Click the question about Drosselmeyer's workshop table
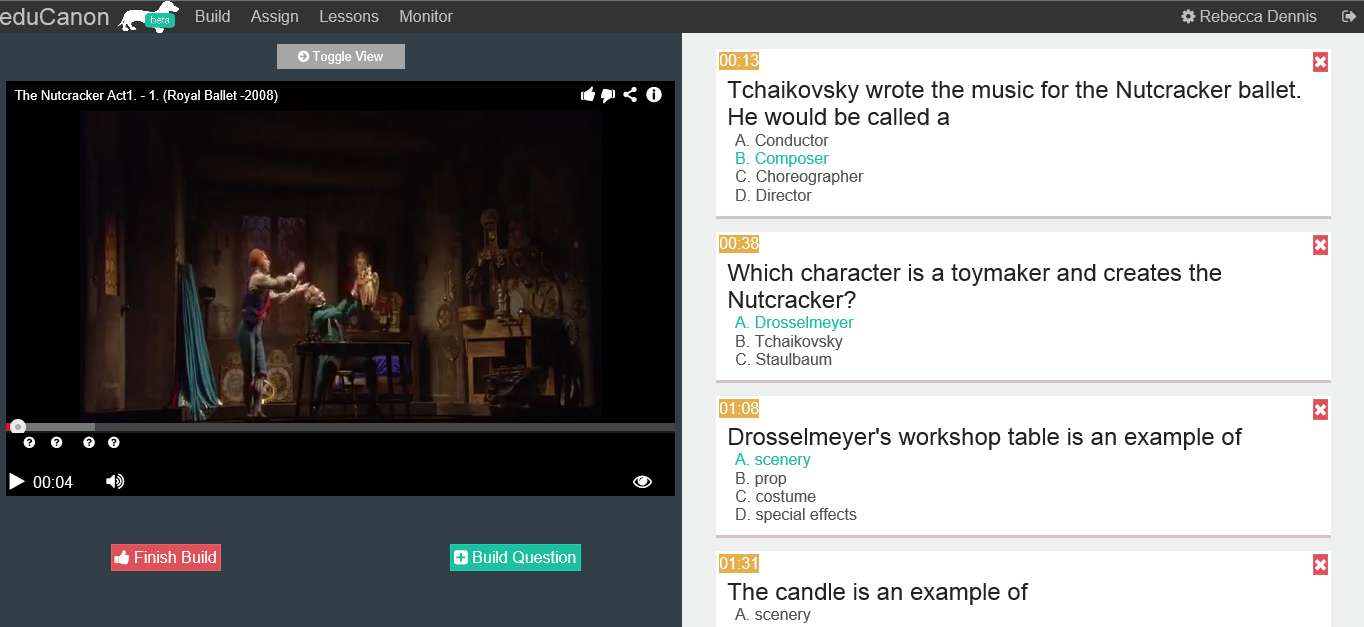The height and width of the screenshot is (627, 1364). tap(984, 437)
